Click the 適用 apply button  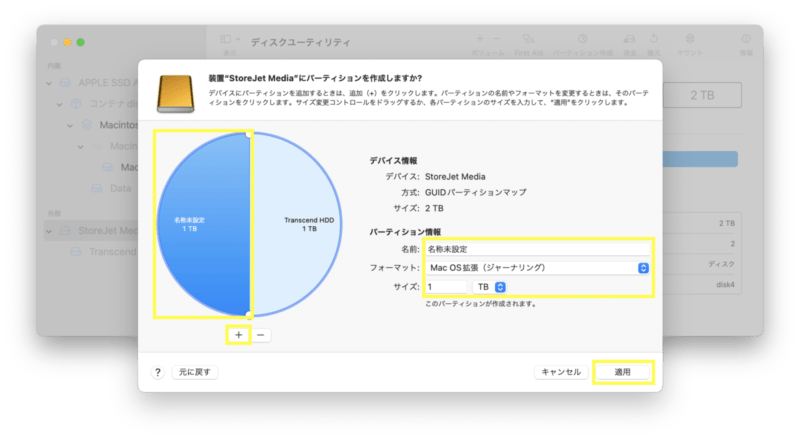click(622, 372)
